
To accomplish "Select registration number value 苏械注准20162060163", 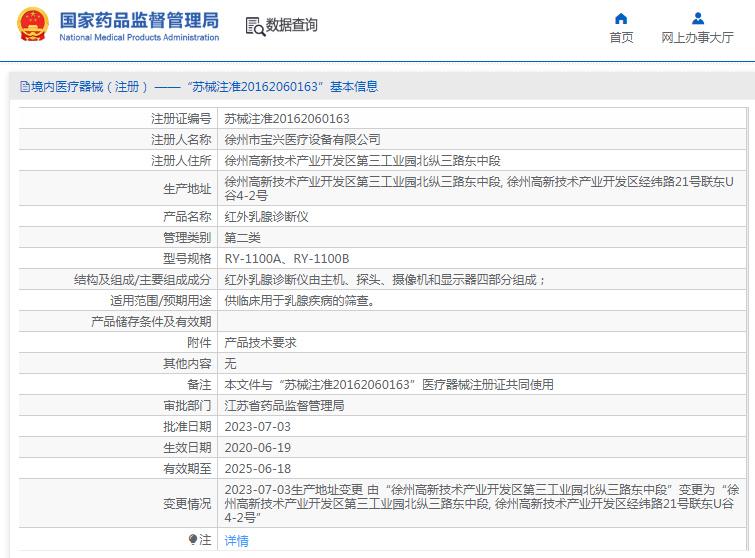I will tap(286, 119).
